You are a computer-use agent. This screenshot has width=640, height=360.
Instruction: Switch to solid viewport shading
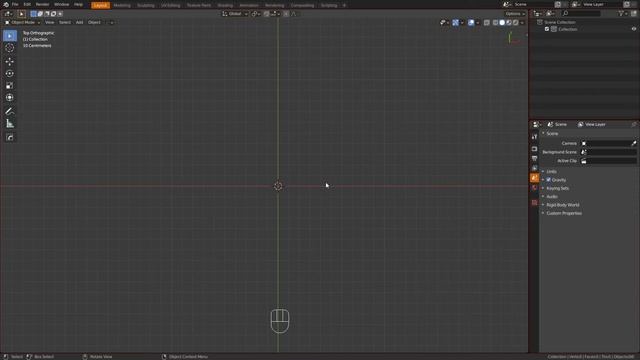pos(502,22)
